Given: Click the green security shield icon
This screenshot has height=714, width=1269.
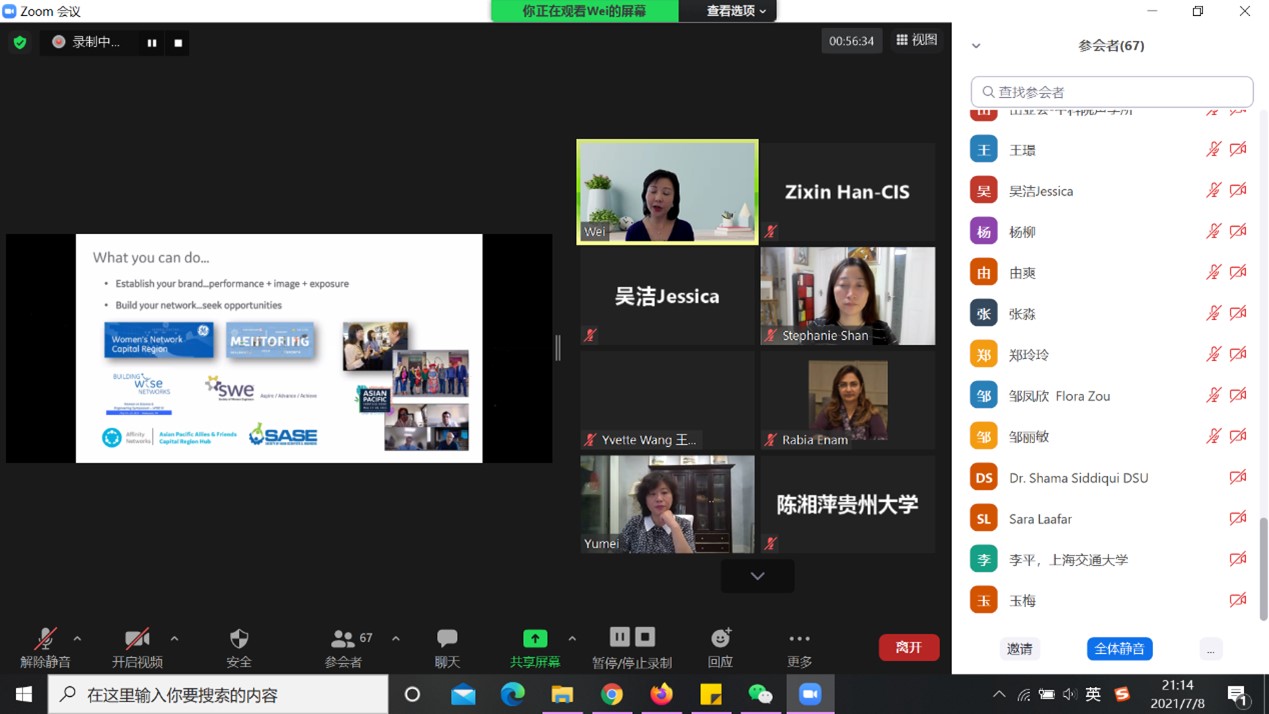Looking at the screenshot, I should (20, 42).
